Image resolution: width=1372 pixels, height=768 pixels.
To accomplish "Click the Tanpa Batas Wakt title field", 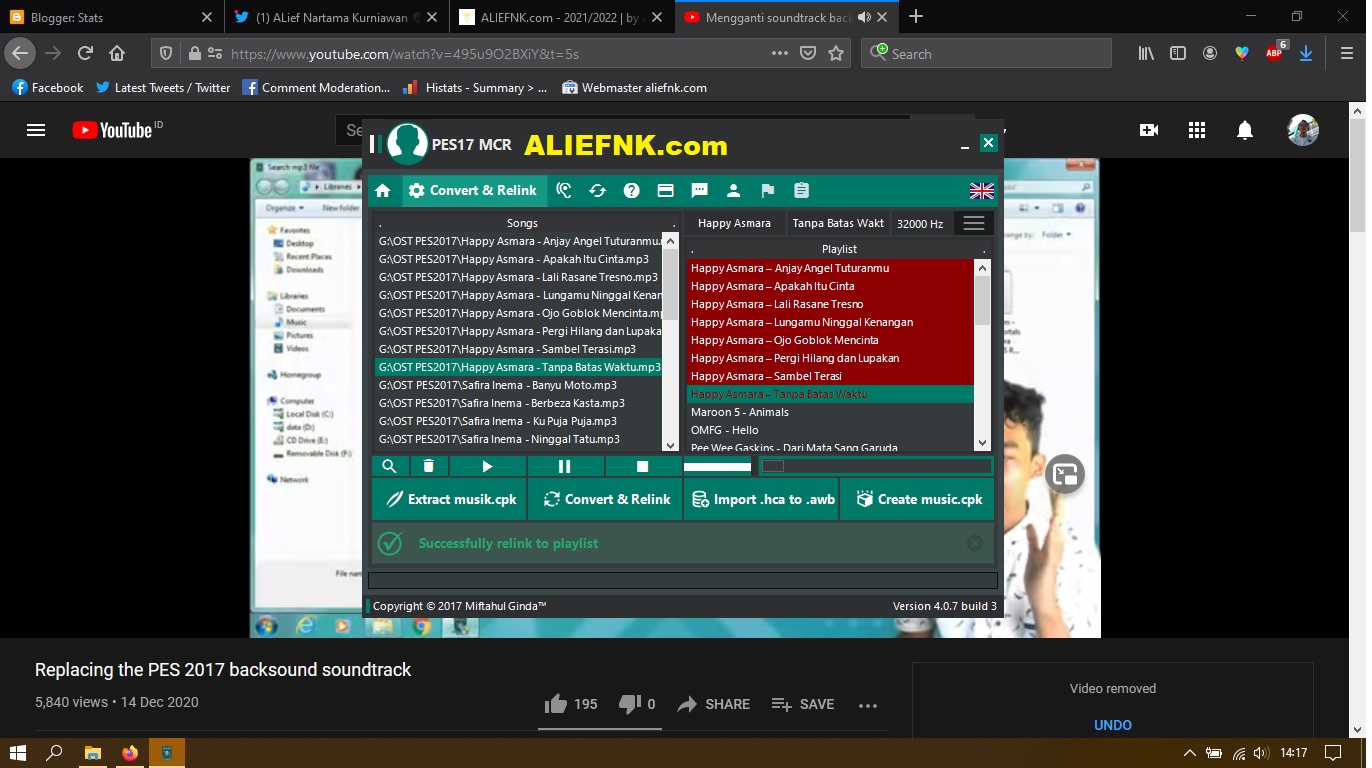I will tap(838, 223).
